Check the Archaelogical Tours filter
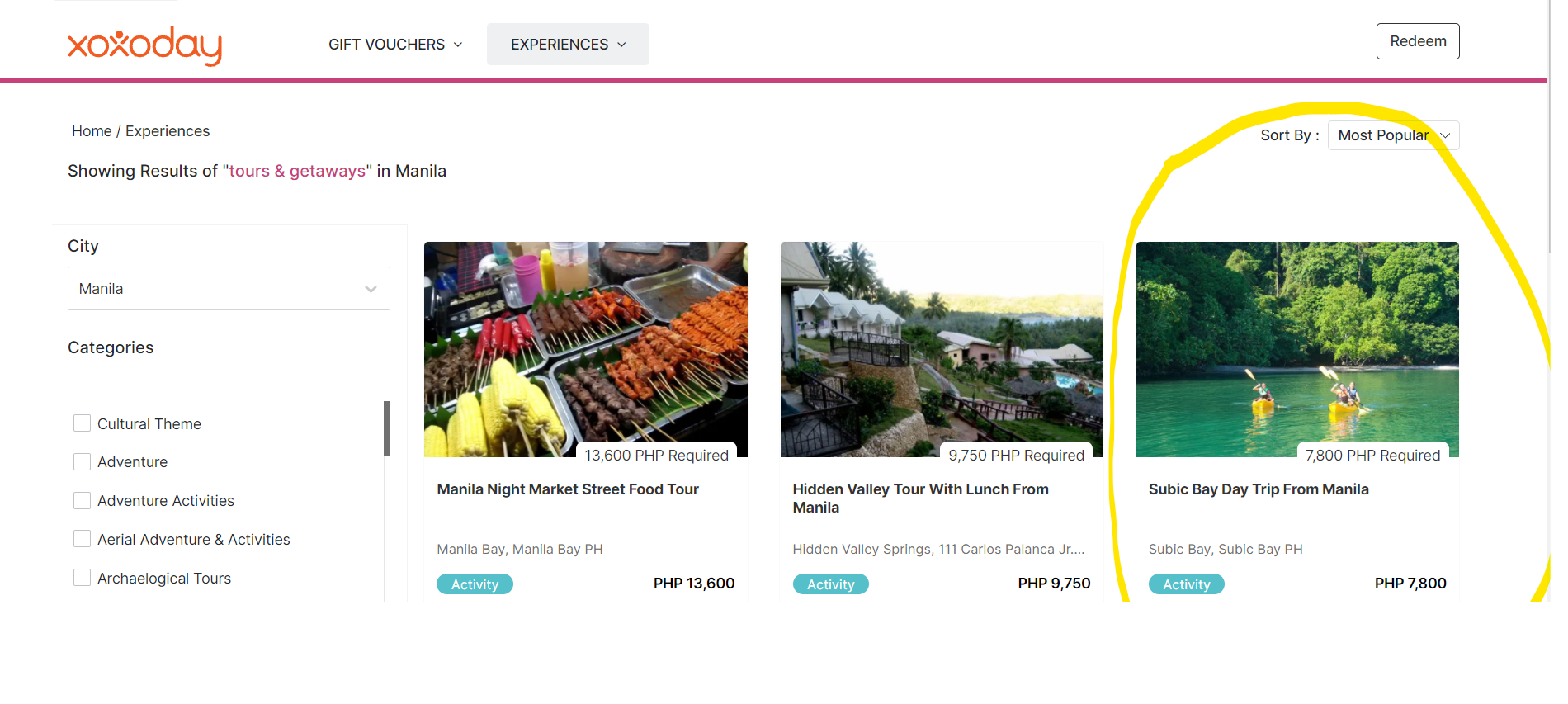The image size is (1568, 704). tap(82, 578)
